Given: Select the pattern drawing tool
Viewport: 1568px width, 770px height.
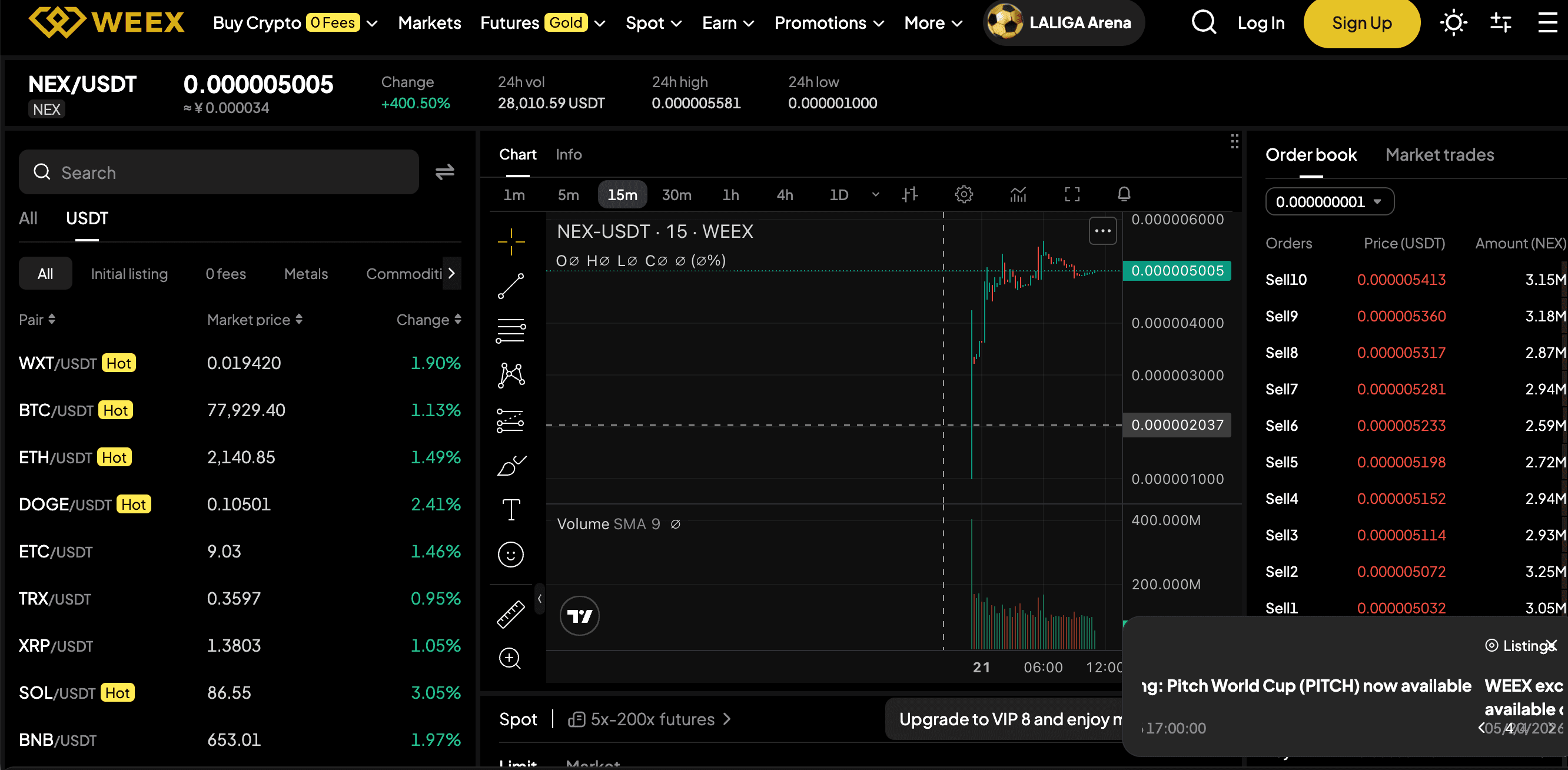Looking at the screenshot, I should coord(511,375).
